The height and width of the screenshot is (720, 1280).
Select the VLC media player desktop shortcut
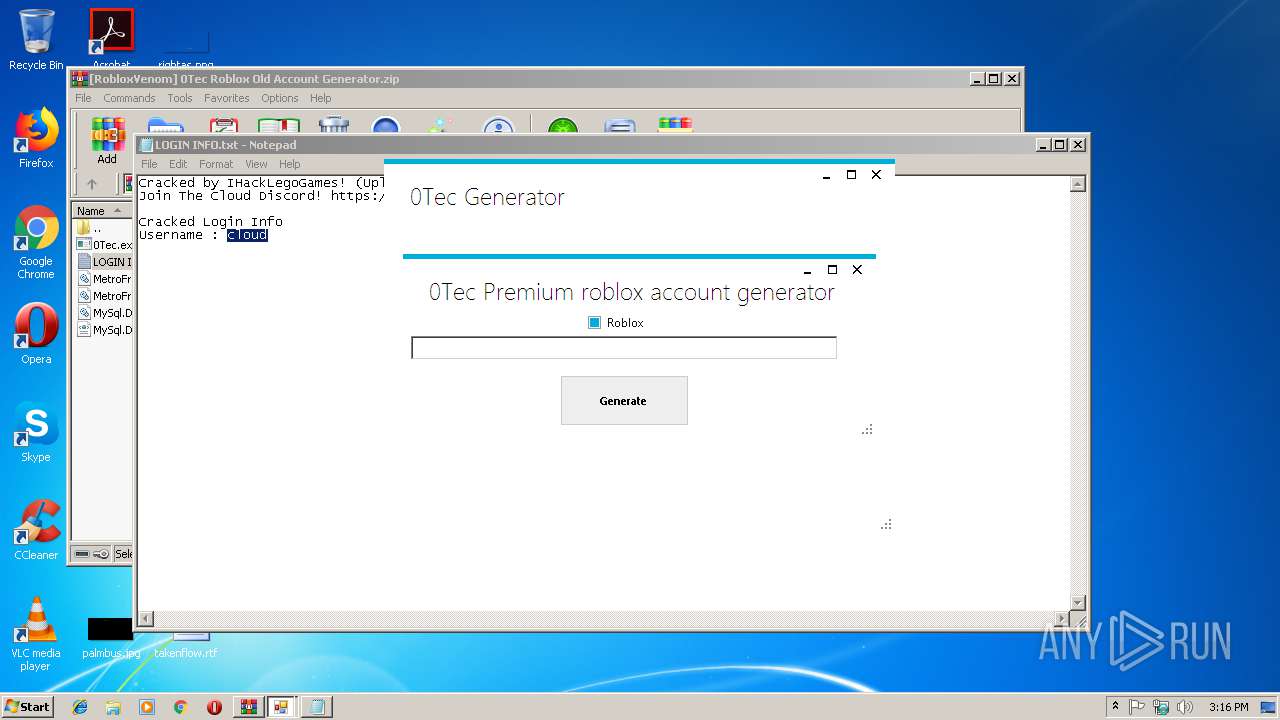pyautogui.click(x=36, y=635)
